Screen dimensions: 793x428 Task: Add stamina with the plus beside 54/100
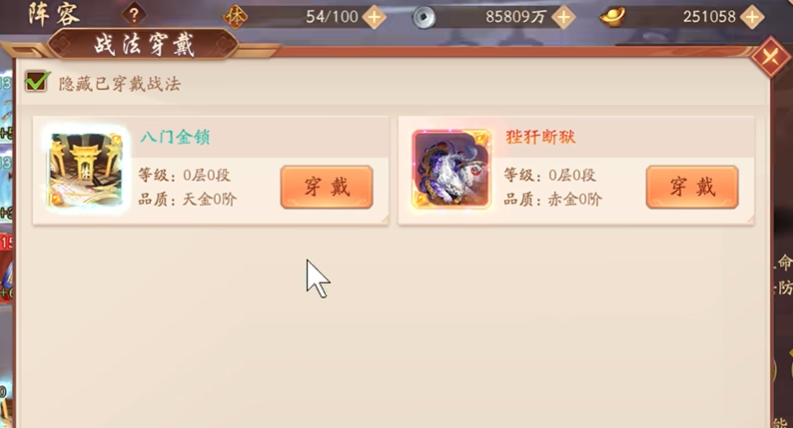[x=374, y=17]
